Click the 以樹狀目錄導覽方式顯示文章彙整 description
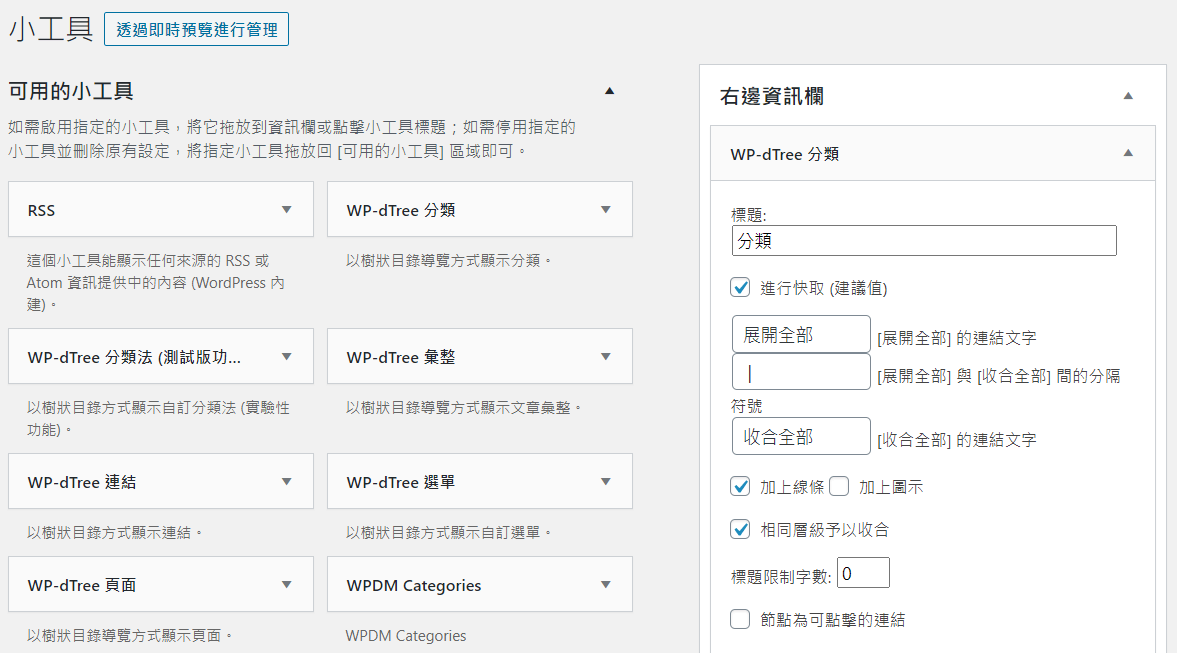Image resolution: width=1177 pixels, height=653 pixels. [x=464, y=408]
